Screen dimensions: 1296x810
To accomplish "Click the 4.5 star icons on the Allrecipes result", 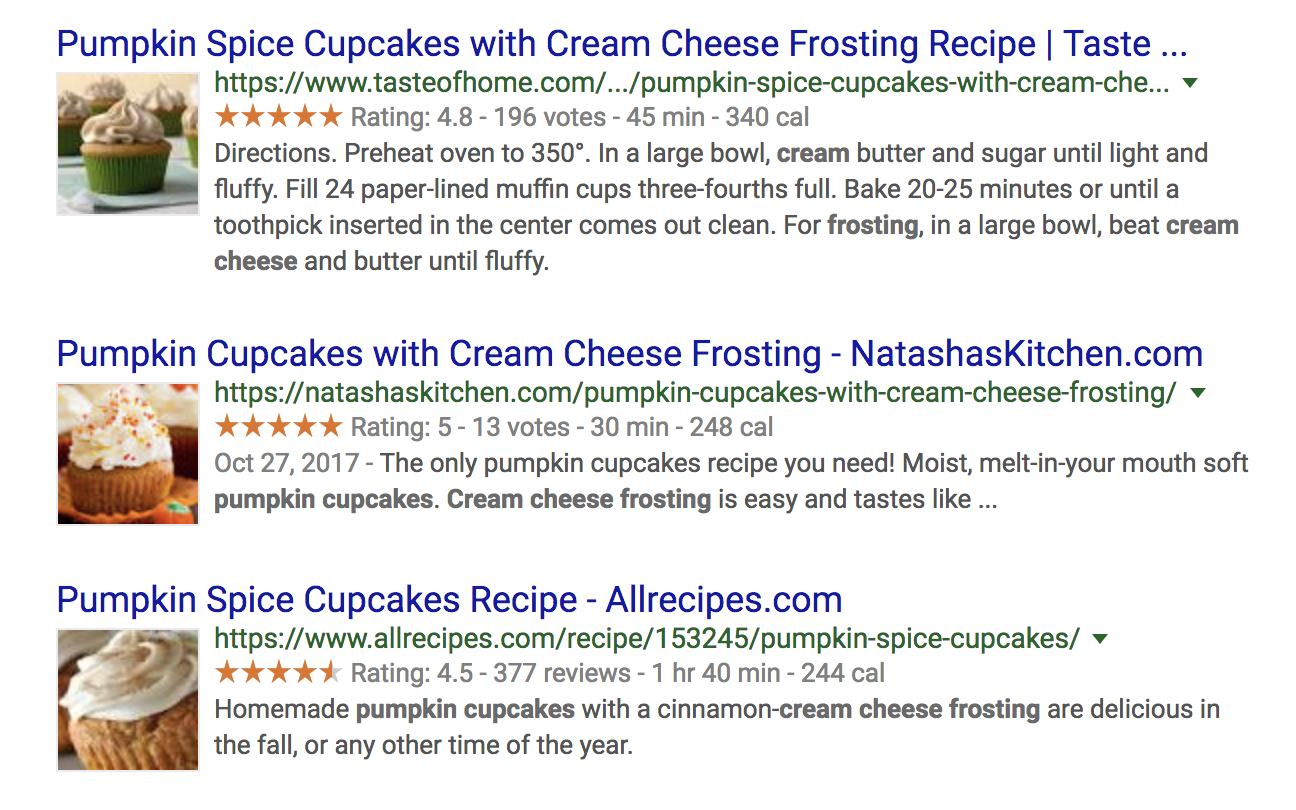I will [278, 673].
